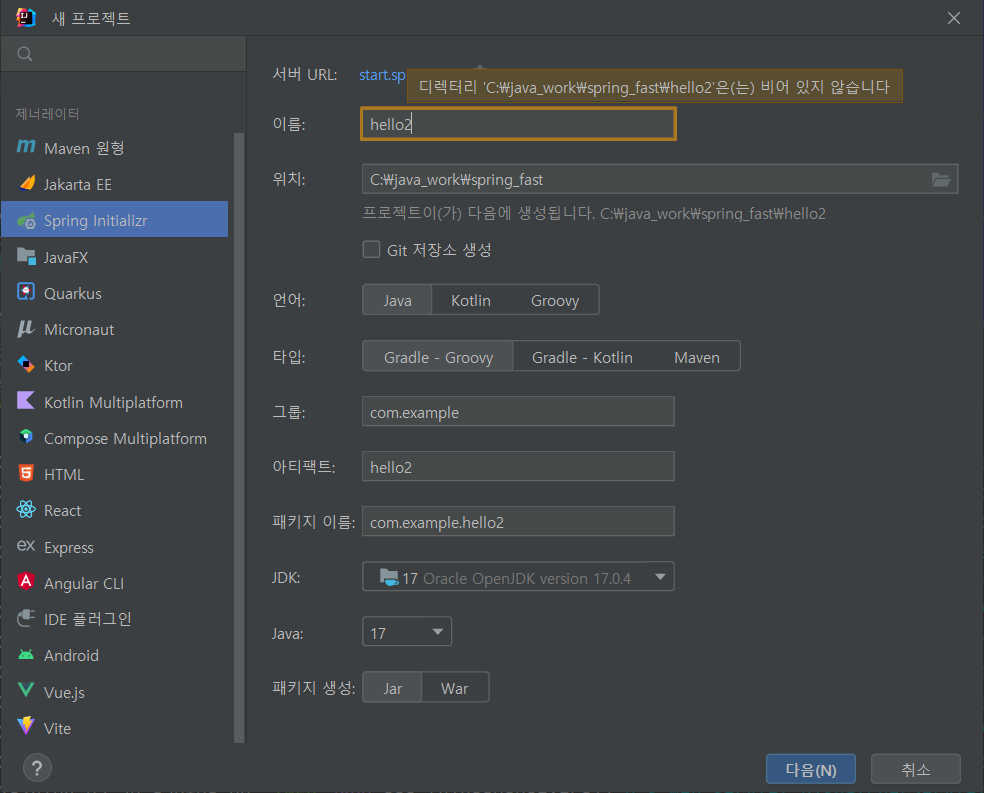Click the Maven archetype generator icon
Image resolution: width=984 pixels, height=793 pixels.
[26, 147]
